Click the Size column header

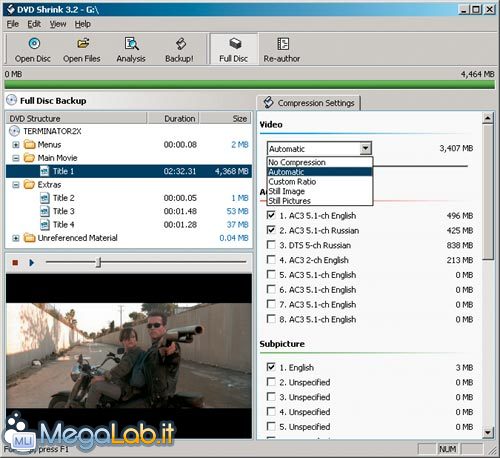click(225, 118)
